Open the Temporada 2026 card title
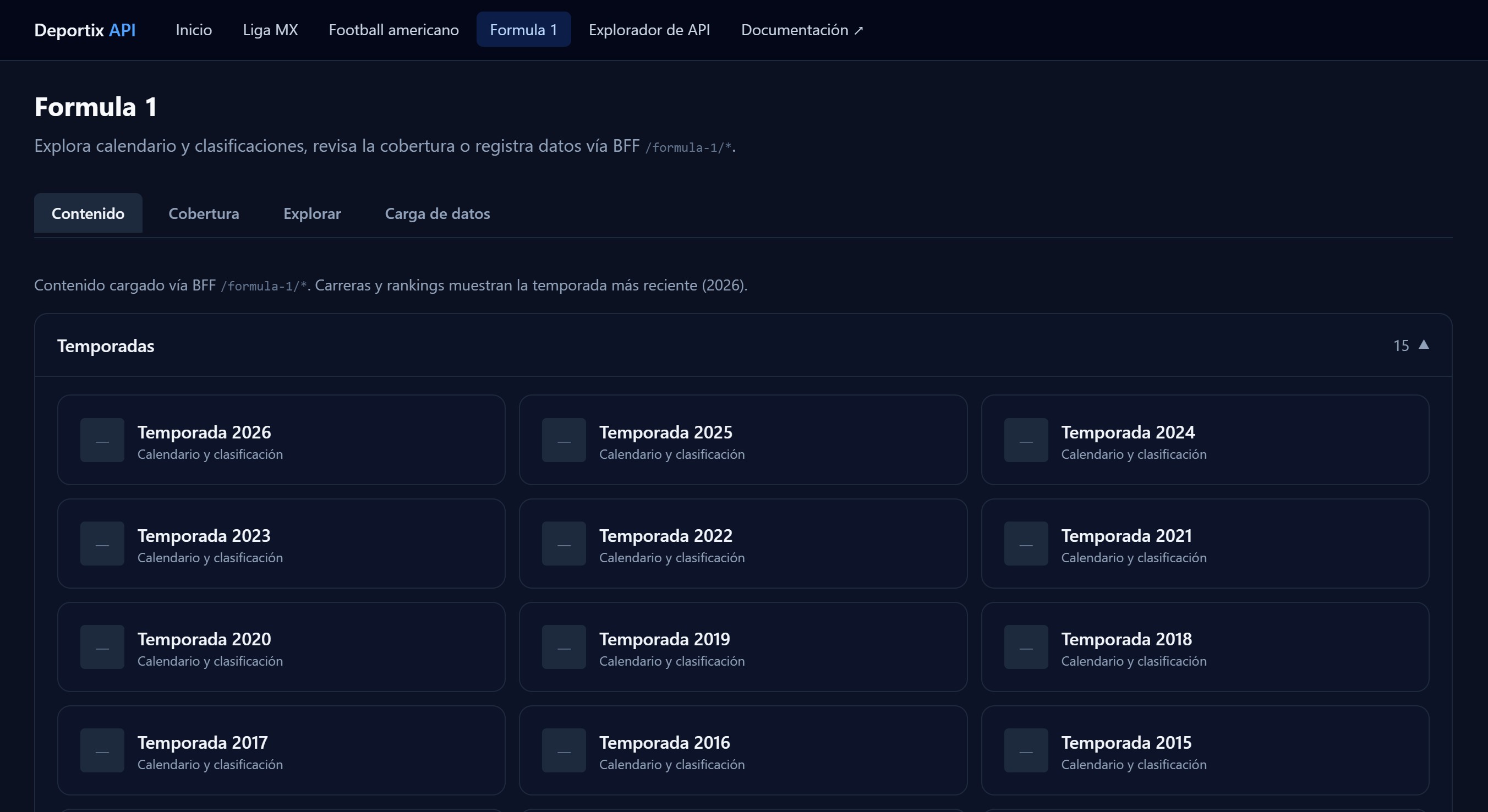 pyautogui.click(x=204, y=432)
